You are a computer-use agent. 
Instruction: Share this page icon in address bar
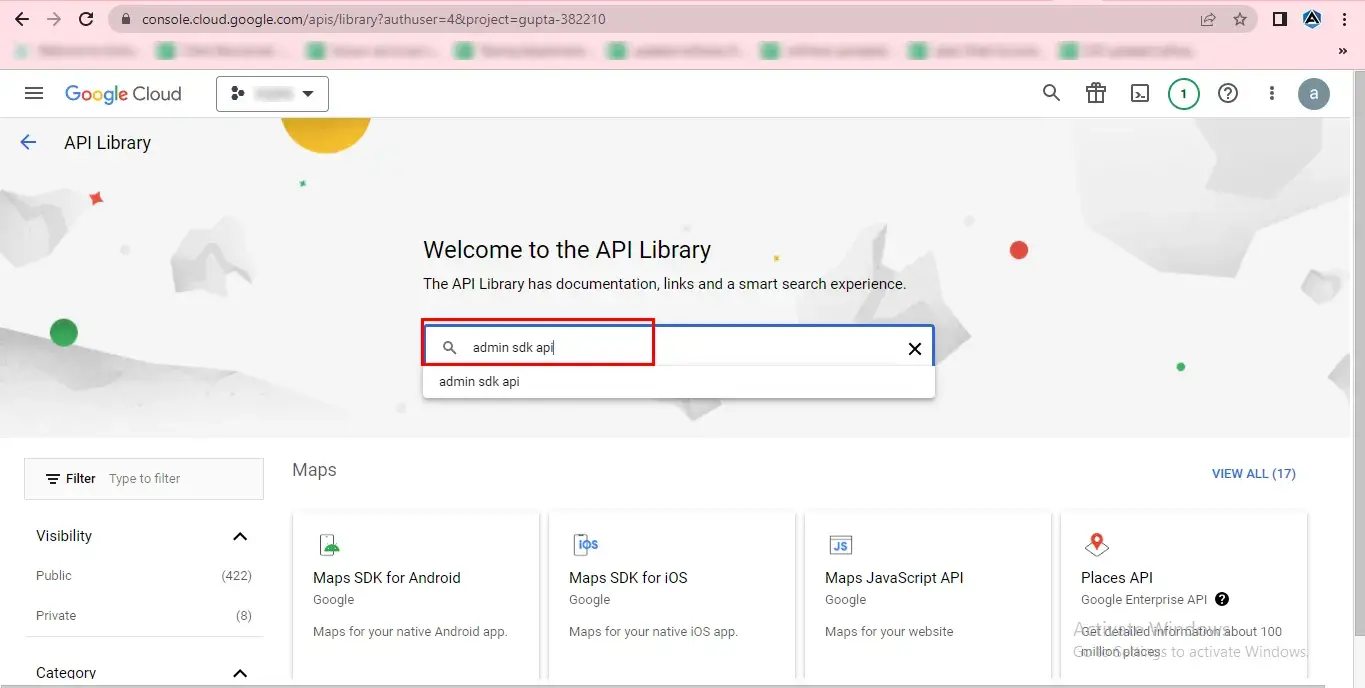(x=1208, y=19)
